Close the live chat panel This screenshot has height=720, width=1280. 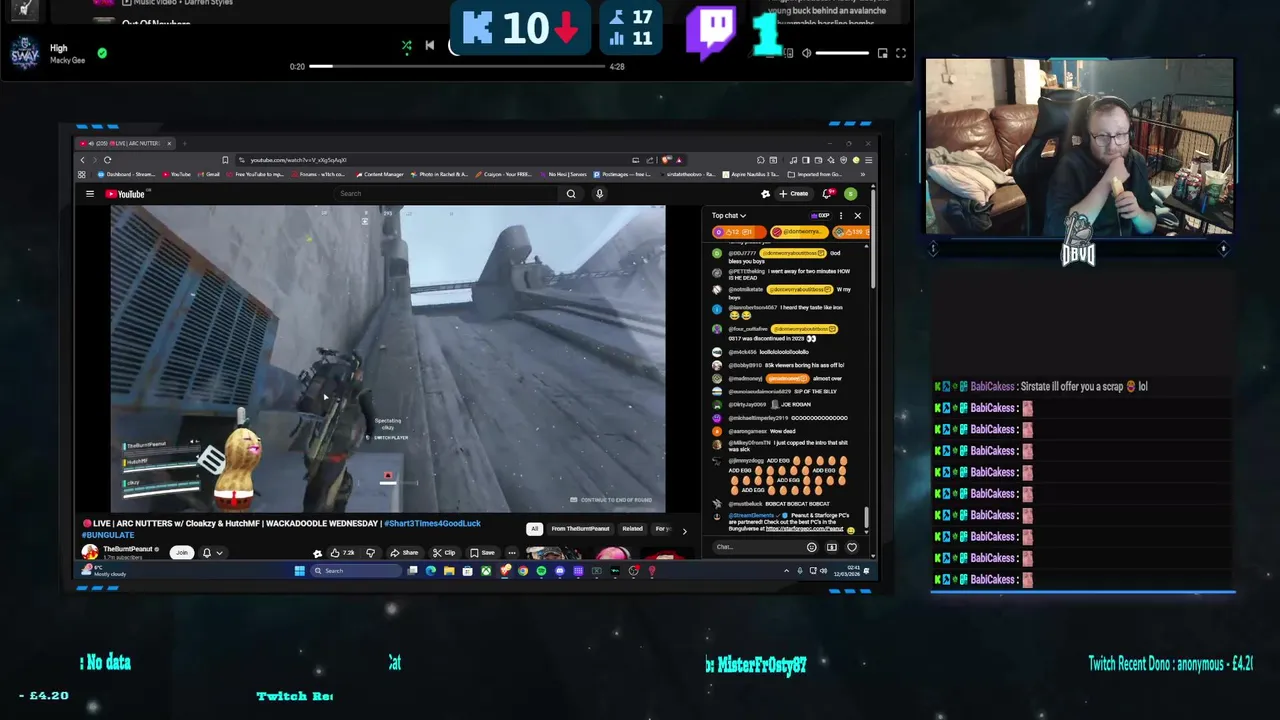point(857,216)
